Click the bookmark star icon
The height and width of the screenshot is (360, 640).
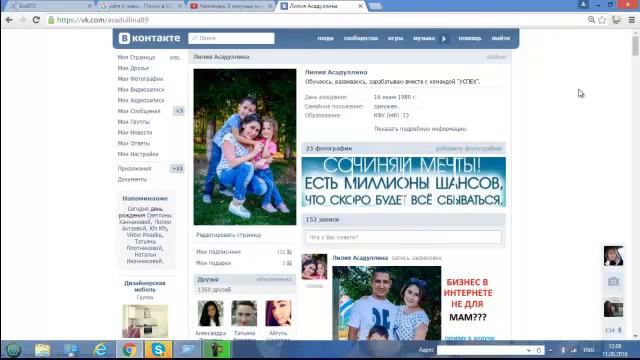(x=602, y=20)
